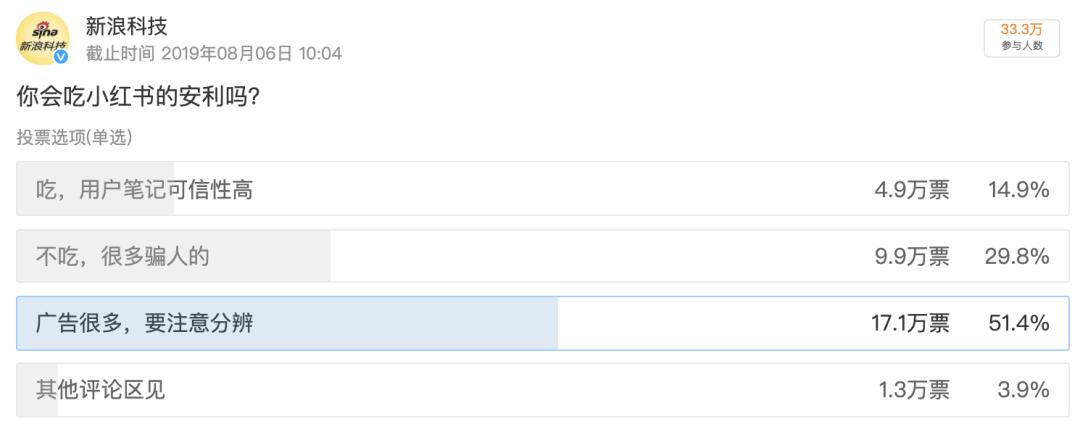Pick the 广告很多，要注意分辨 option

click(144, 323)
